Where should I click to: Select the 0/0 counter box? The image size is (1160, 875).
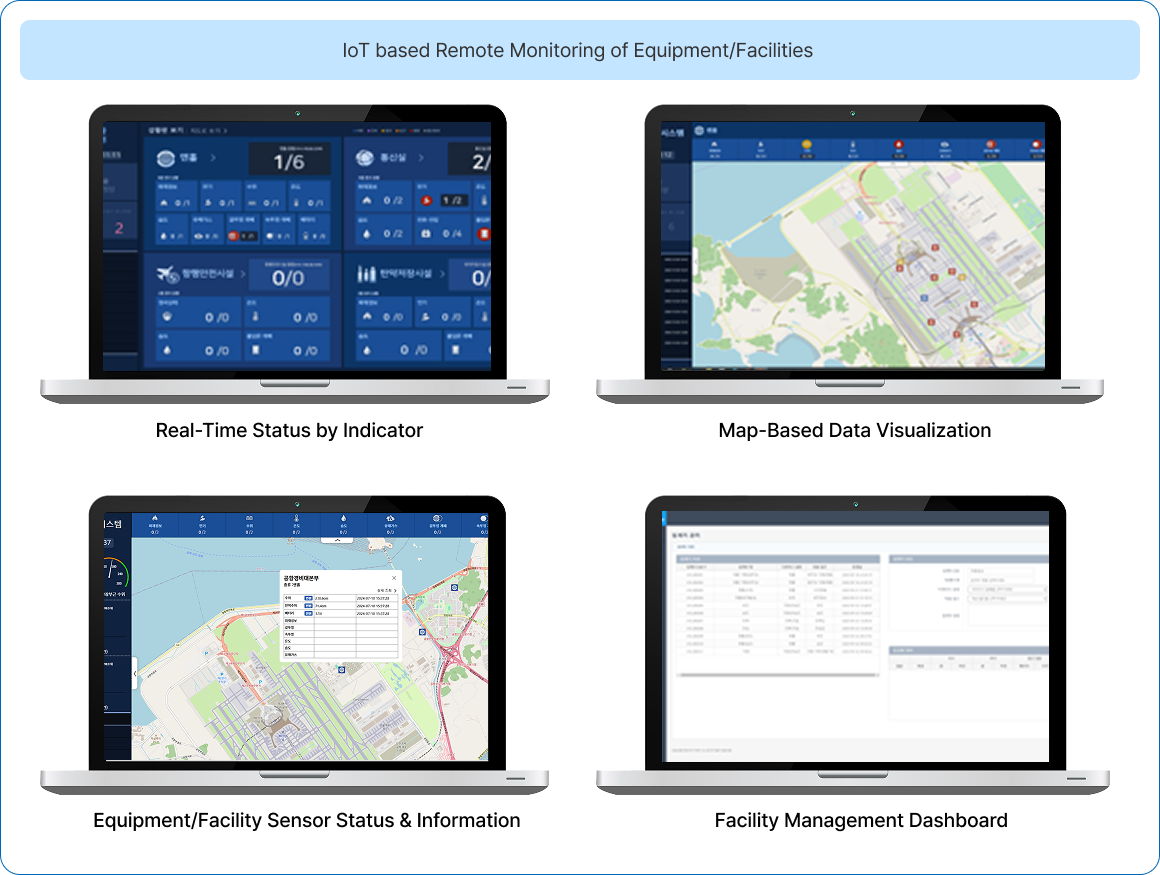point(289,275)
